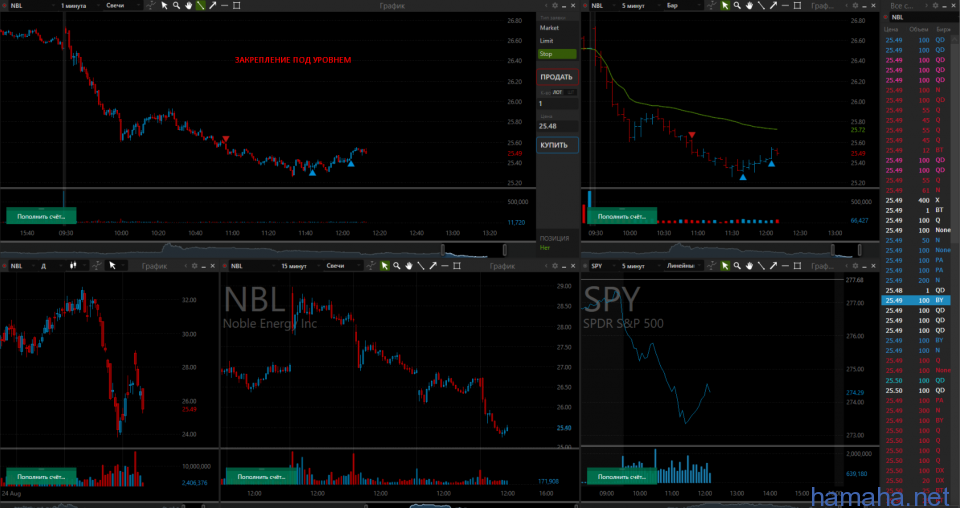
Task: Select the magnifier zoom tool in 1-minute chart
Action: pos(176,6)
